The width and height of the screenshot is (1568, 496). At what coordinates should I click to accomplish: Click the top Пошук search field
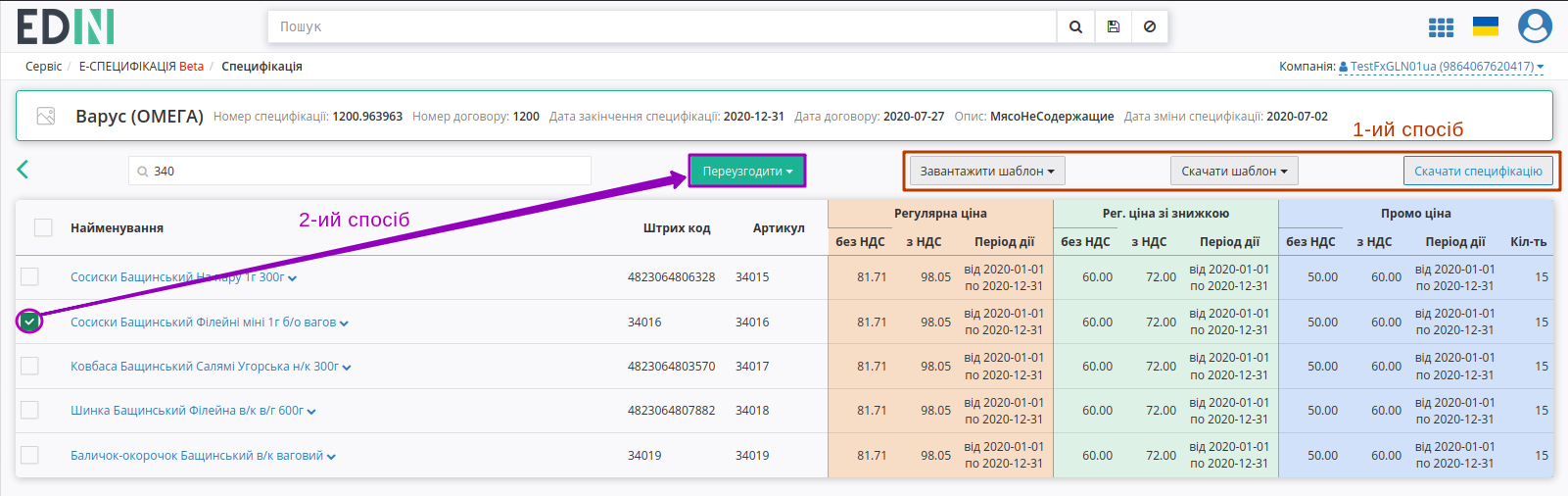[662, 26]
